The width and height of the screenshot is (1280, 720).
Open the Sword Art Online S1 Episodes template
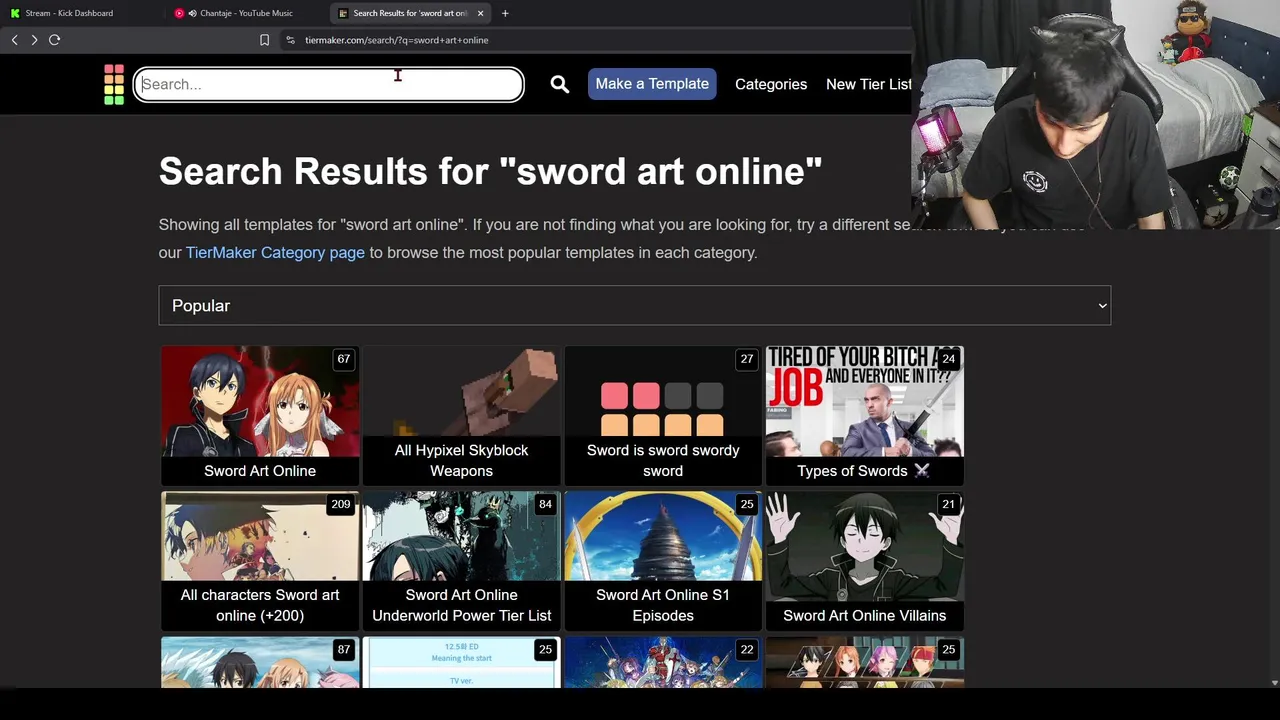pyautogui.click(x=663, y=560)
